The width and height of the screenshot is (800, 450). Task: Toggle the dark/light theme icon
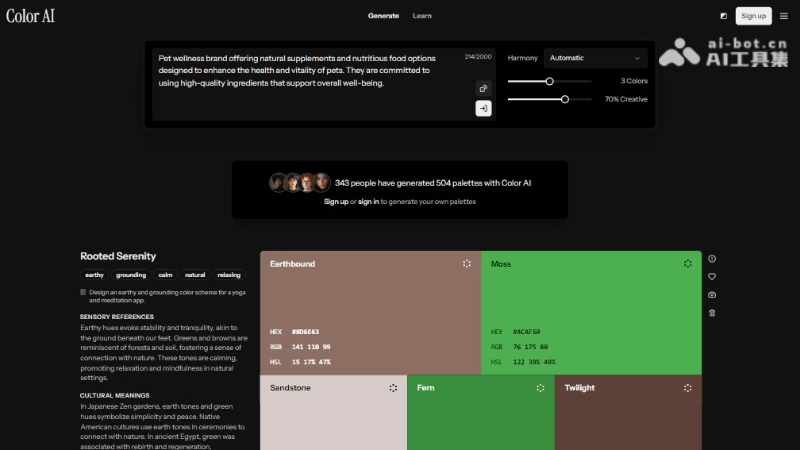[x=723, y=16]
